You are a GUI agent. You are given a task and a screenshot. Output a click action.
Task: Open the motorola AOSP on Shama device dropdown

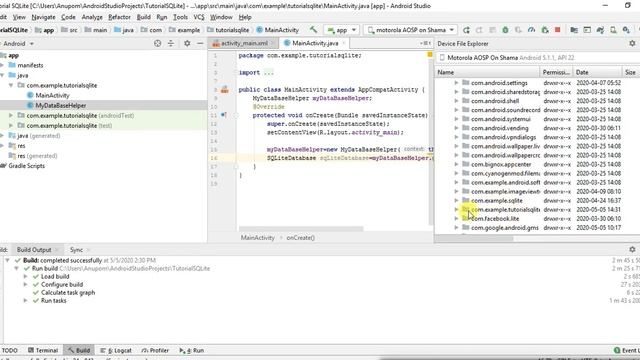coord(410,30)
